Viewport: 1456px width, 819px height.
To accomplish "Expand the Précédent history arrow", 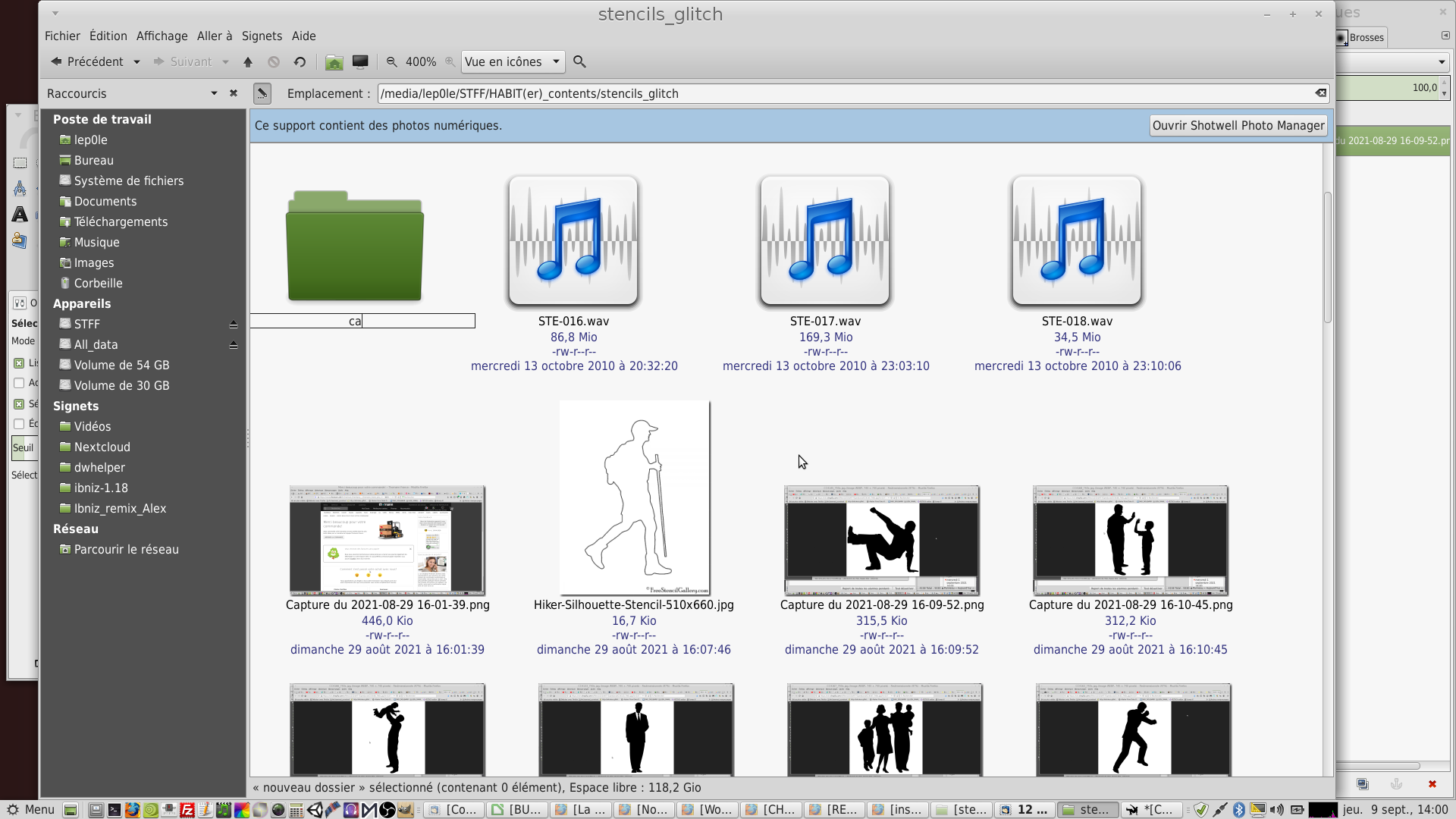I will pos(136,62).
